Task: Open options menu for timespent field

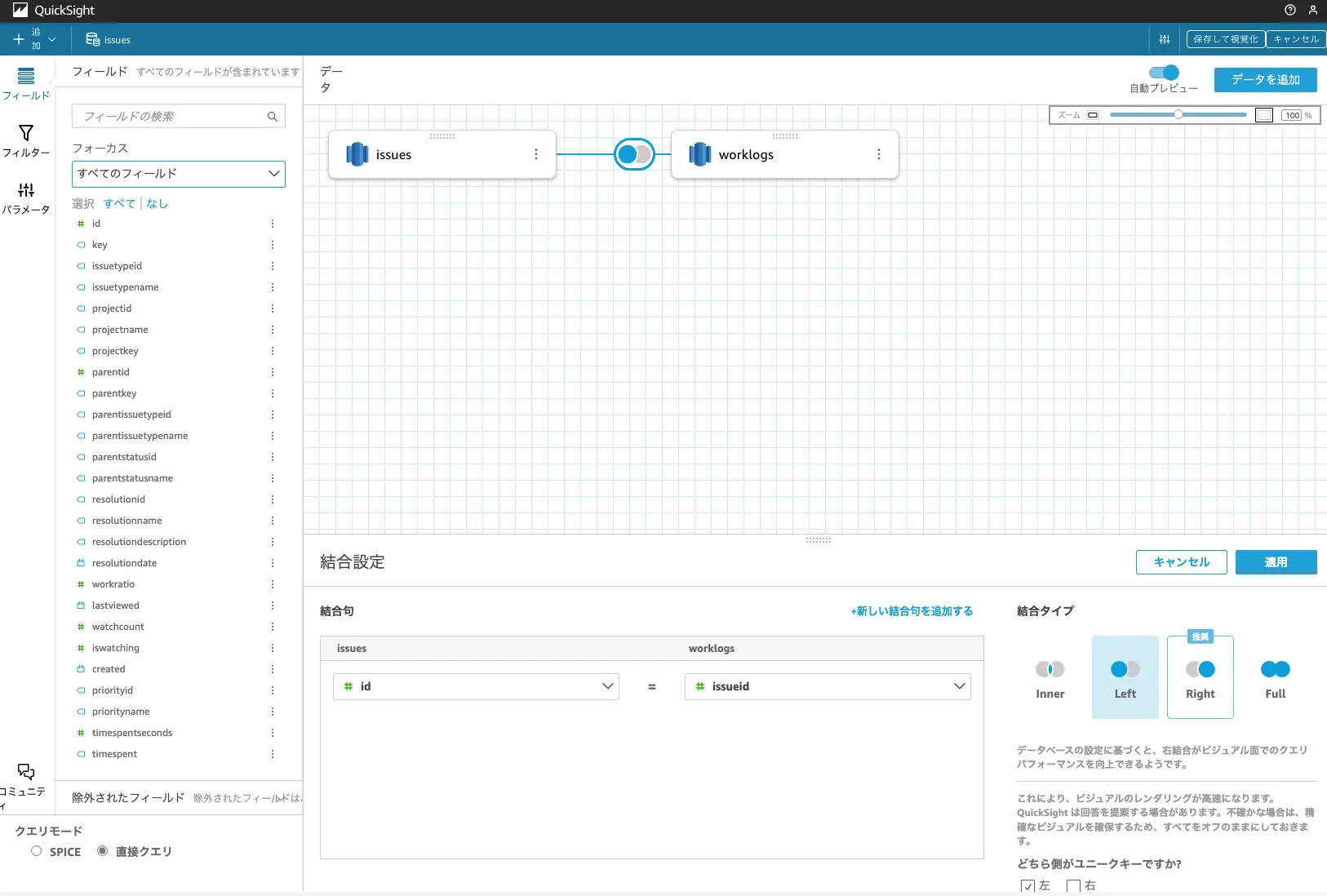Action: [273, 754]
